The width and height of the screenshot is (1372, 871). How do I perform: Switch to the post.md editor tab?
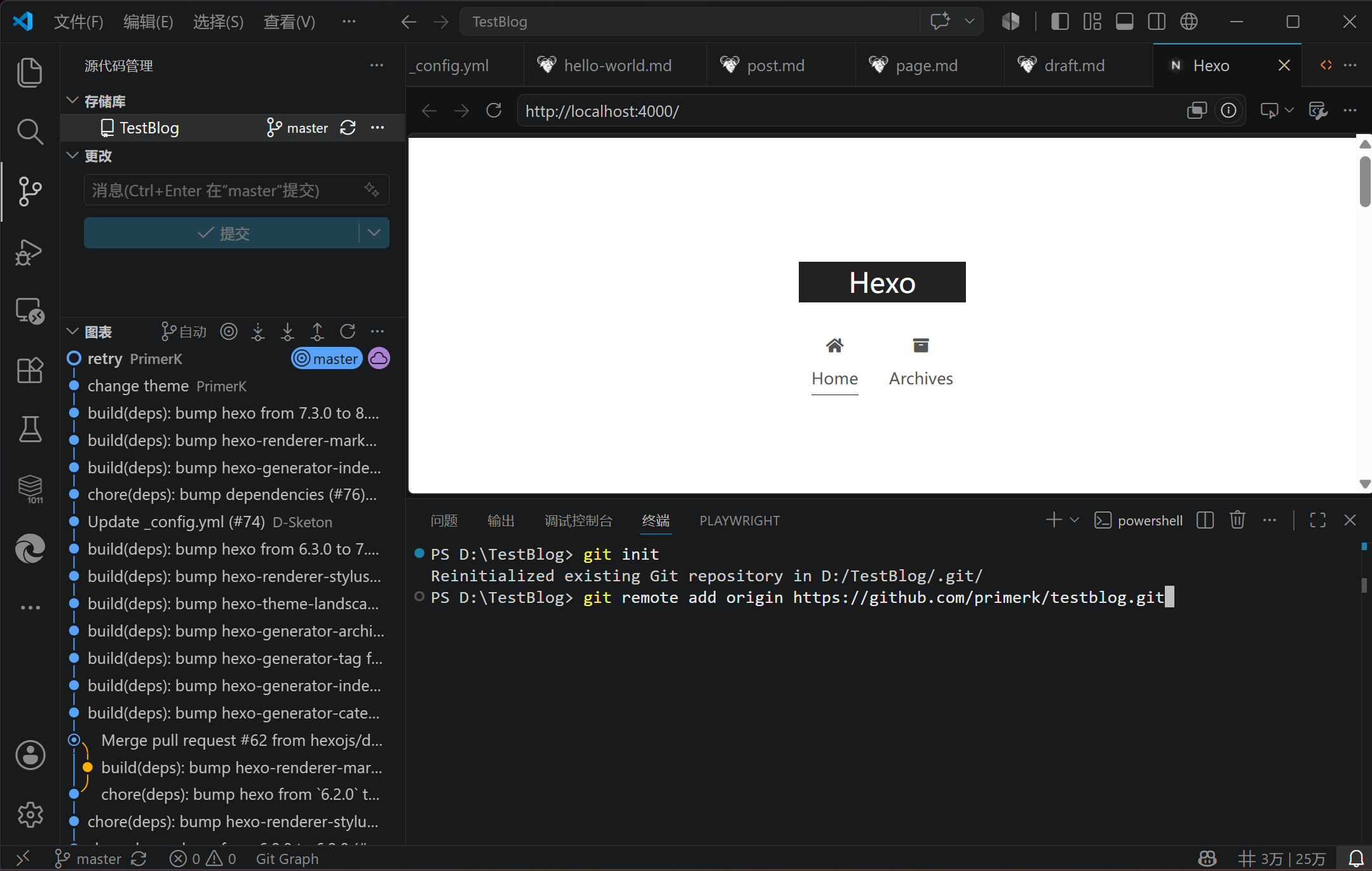[x=775, y=65]
